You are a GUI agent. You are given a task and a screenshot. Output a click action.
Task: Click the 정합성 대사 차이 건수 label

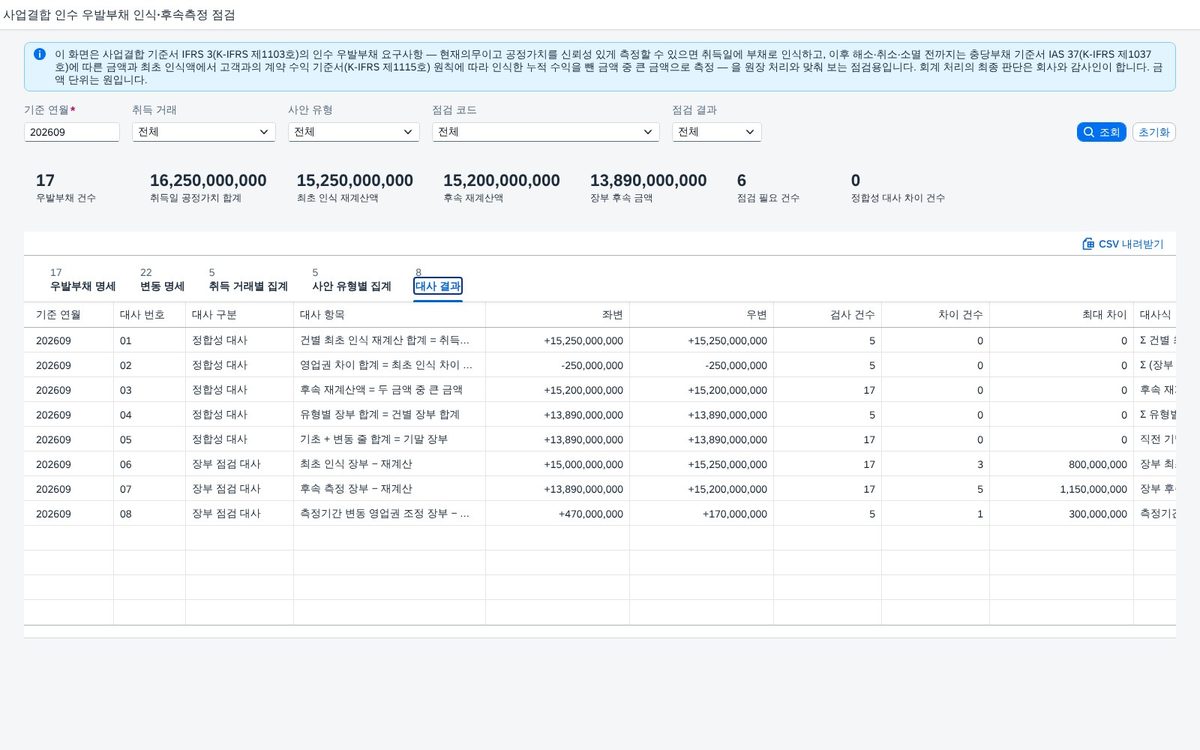(x=898, y=198)
